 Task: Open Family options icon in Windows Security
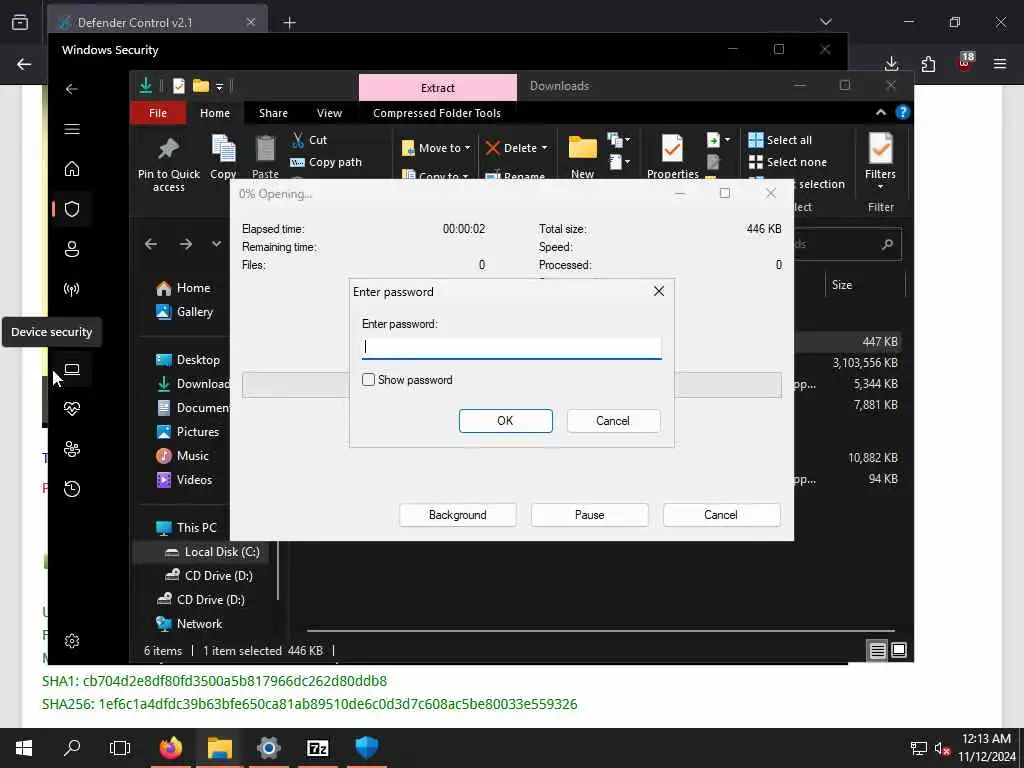(72, 449)
